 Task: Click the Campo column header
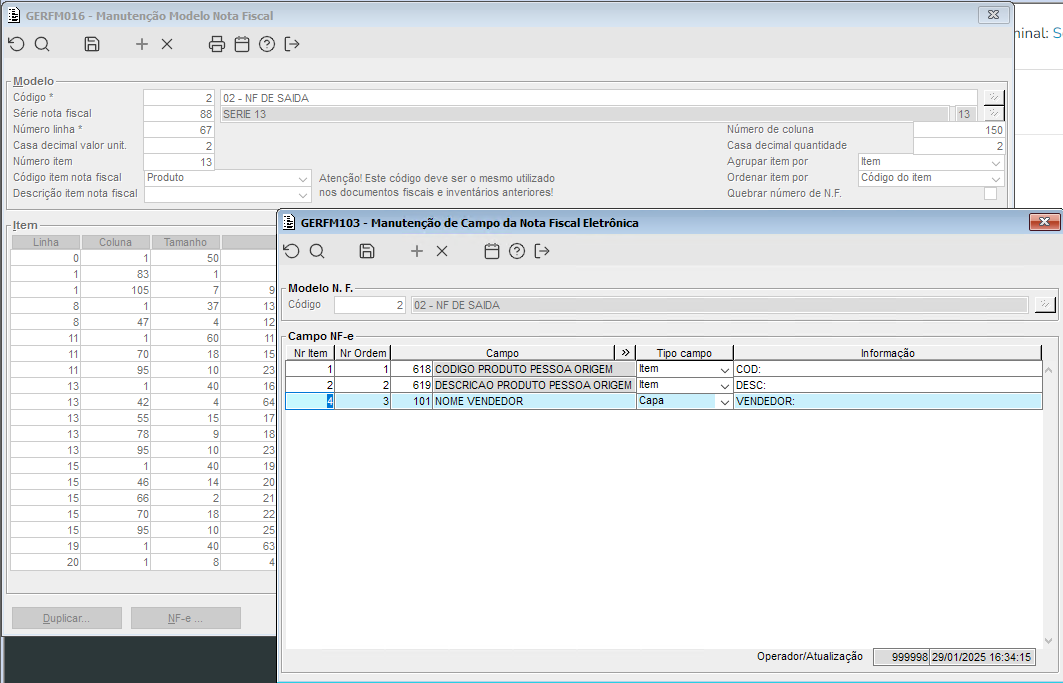coord(502,353)
